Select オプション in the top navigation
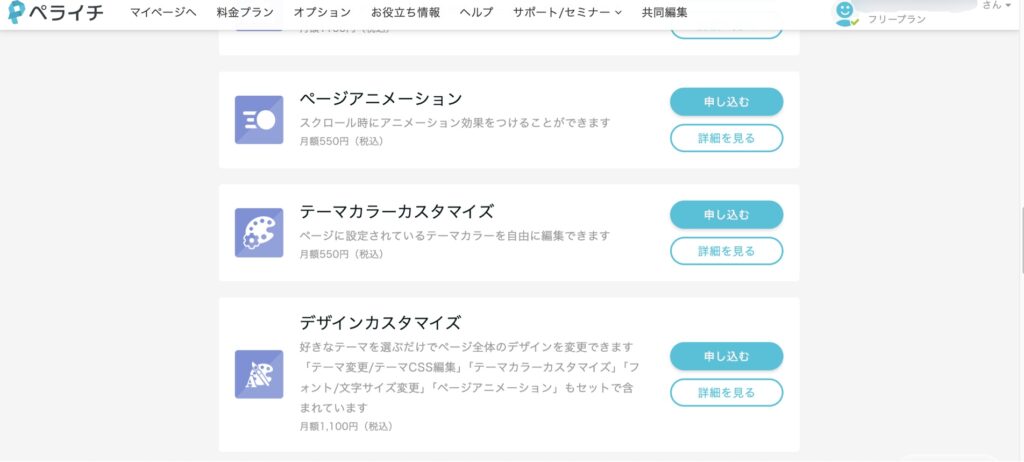This screenshot has height=462, width=1024. point(322,12)
